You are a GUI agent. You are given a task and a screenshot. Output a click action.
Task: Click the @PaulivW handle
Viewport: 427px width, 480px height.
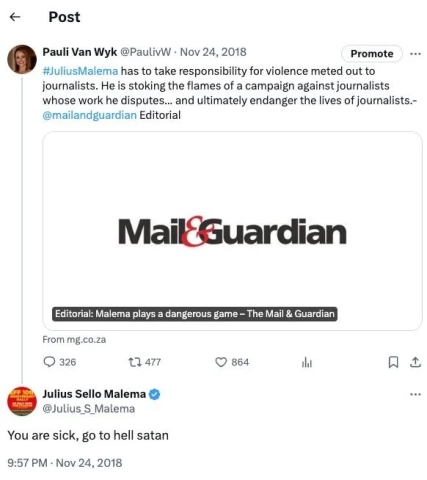coord(145,52)
